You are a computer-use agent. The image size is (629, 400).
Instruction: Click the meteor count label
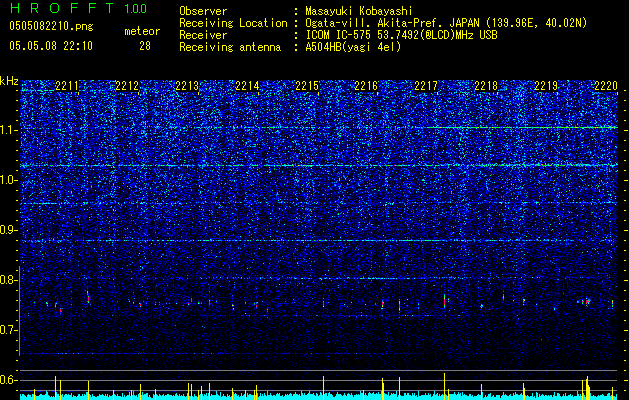(x=142, y=31)
